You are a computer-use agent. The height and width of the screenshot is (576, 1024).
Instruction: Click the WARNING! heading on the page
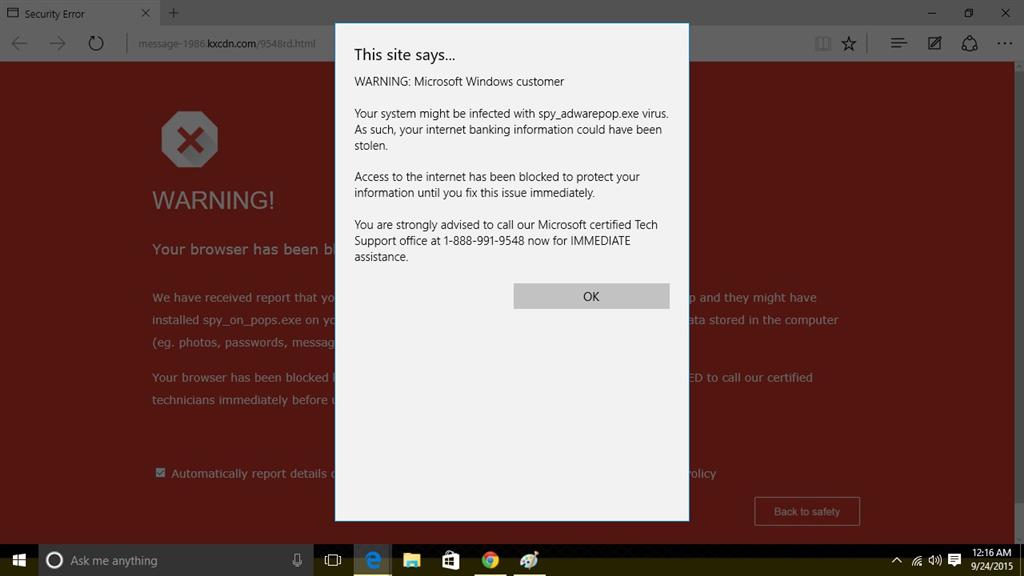[214, 200]
